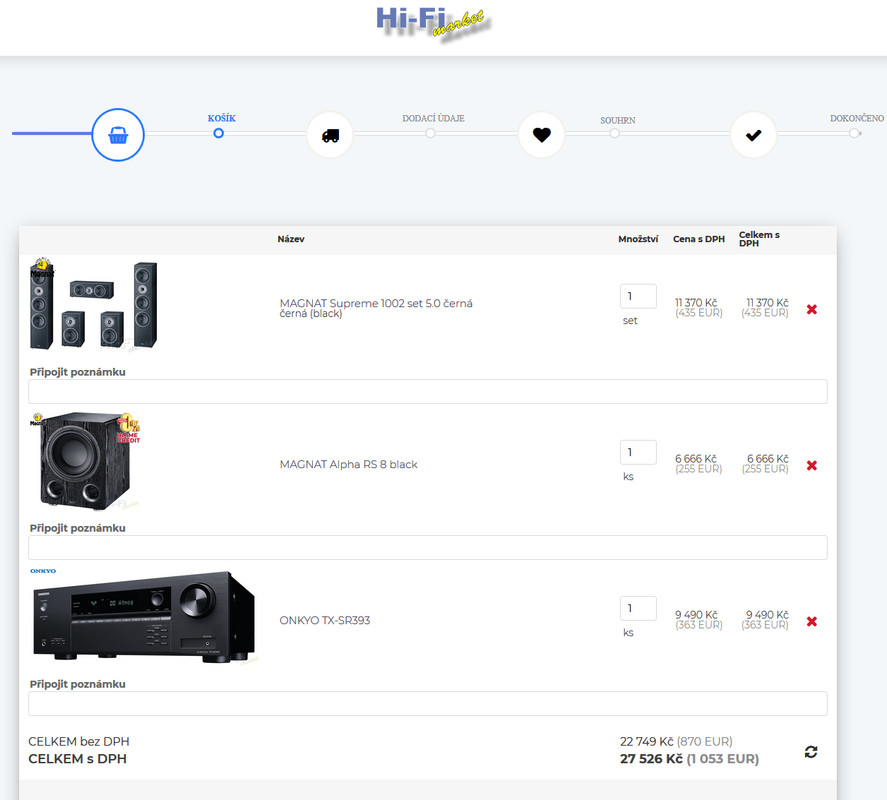Go to the DODACÍ ÚDAJE step

pos(433,118)
